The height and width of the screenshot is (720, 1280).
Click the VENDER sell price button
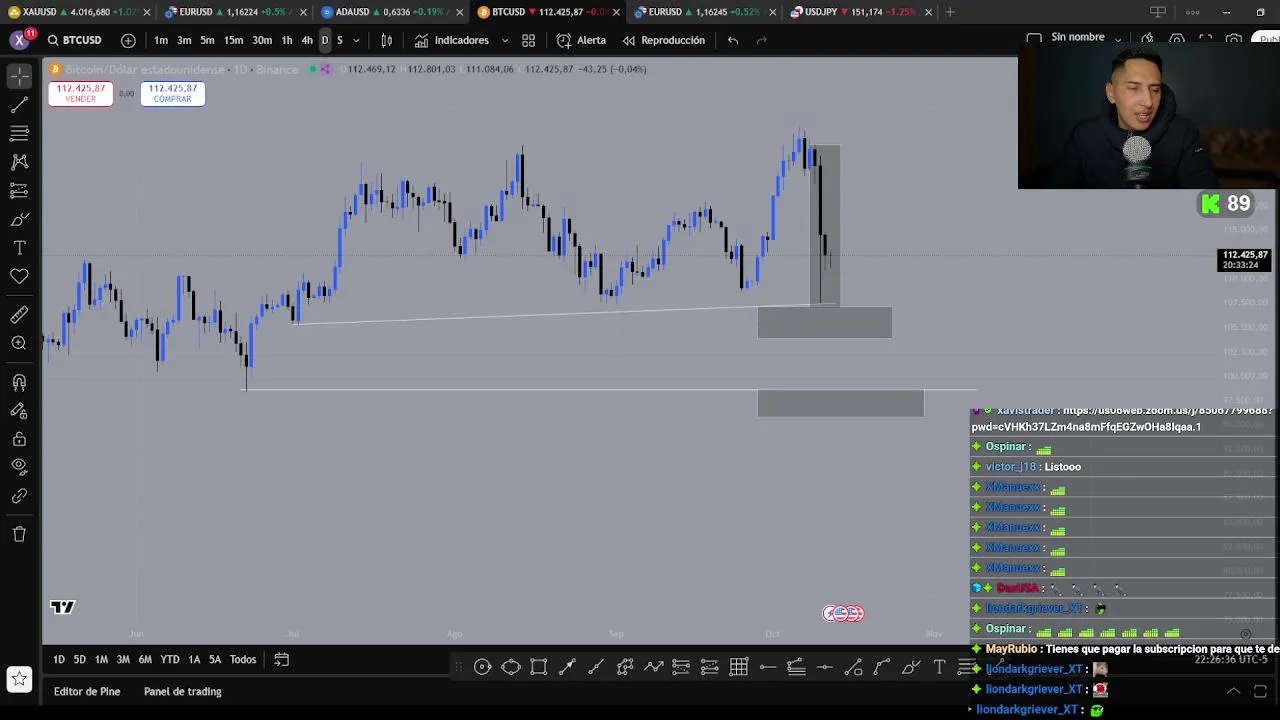[x=81, y=93]
